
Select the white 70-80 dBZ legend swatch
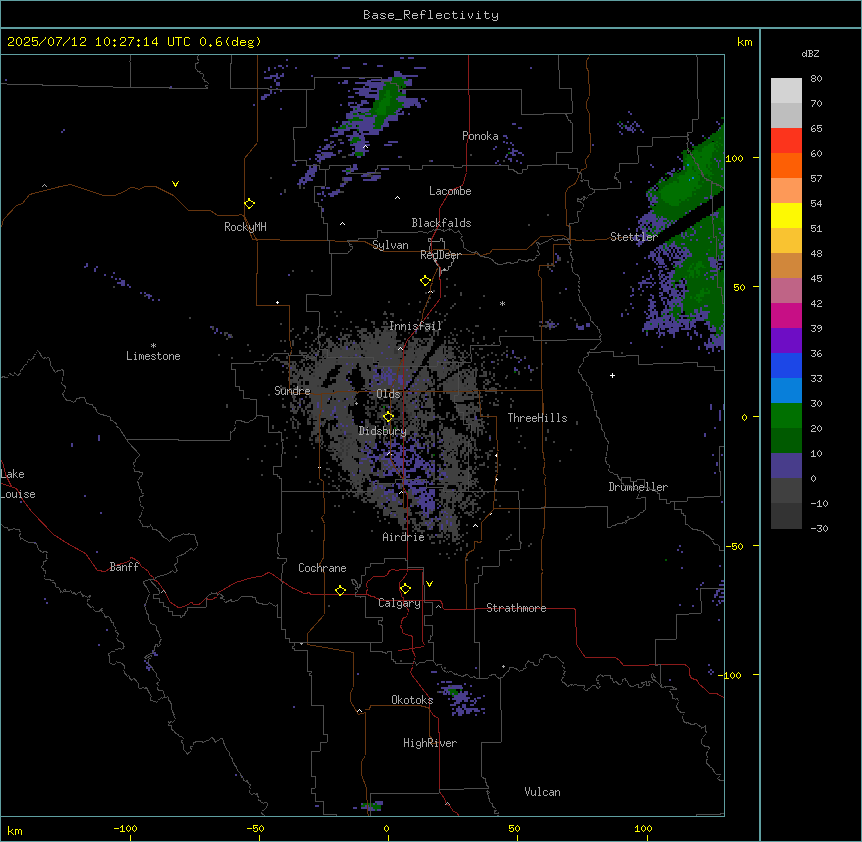pos(786,91)
